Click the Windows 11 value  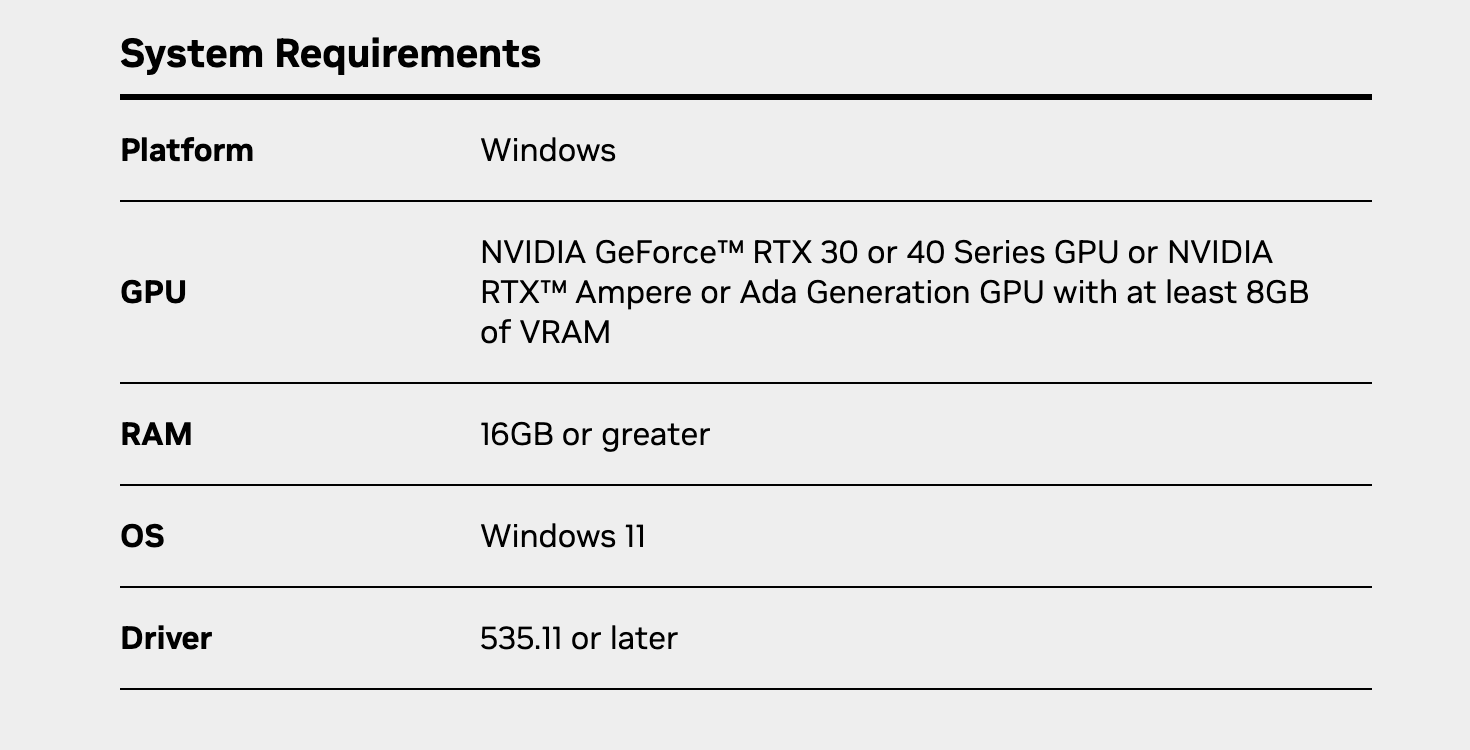click(x=563, y=536)
